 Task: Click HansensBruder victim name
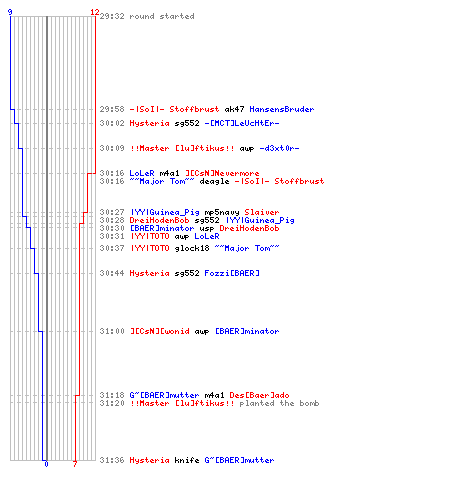[282, 109]
